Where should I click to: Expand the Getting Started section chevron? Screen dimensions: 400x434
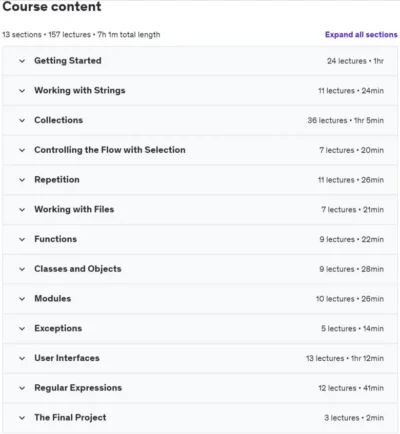point(22,61)
